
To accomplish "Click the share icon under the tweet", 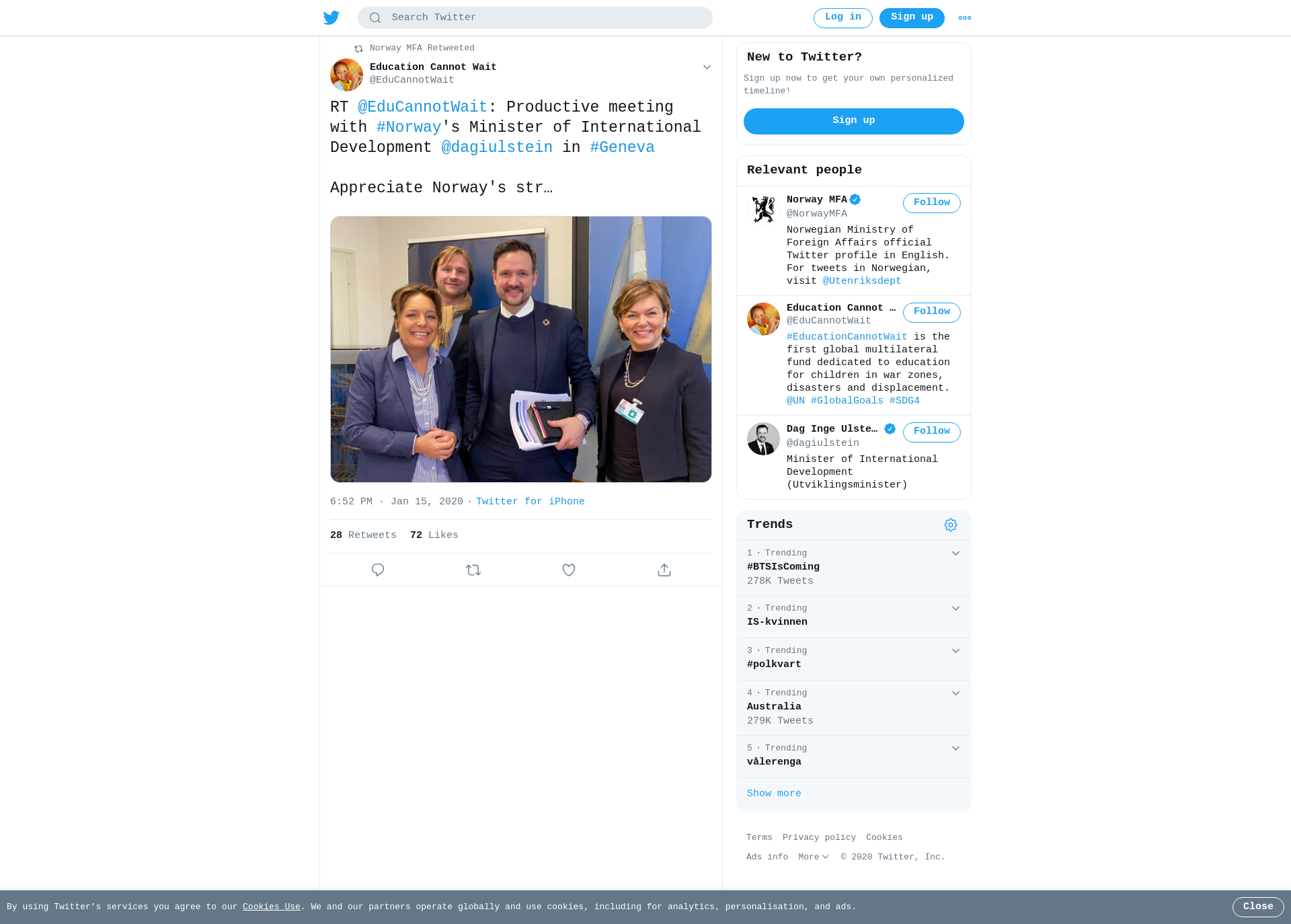I will click(x=664, y=570).
